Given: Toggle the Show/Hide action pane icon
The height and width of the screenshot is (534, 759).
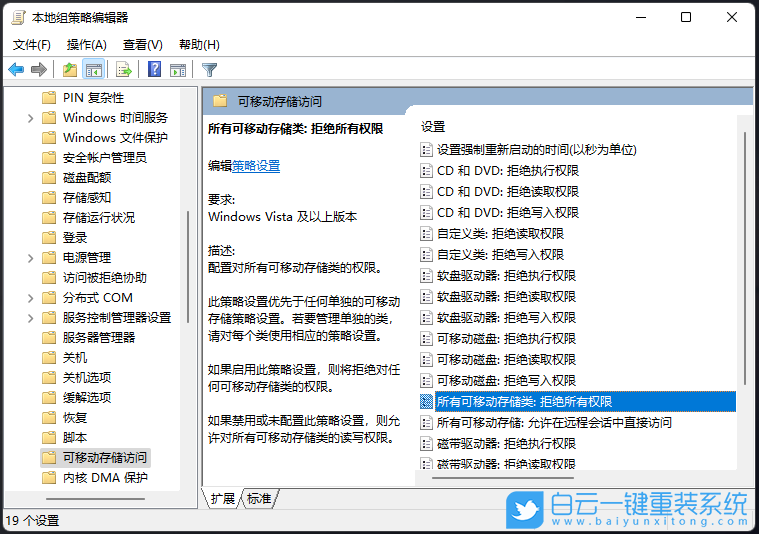Looking at the screenshot, I should click(178, 70).
